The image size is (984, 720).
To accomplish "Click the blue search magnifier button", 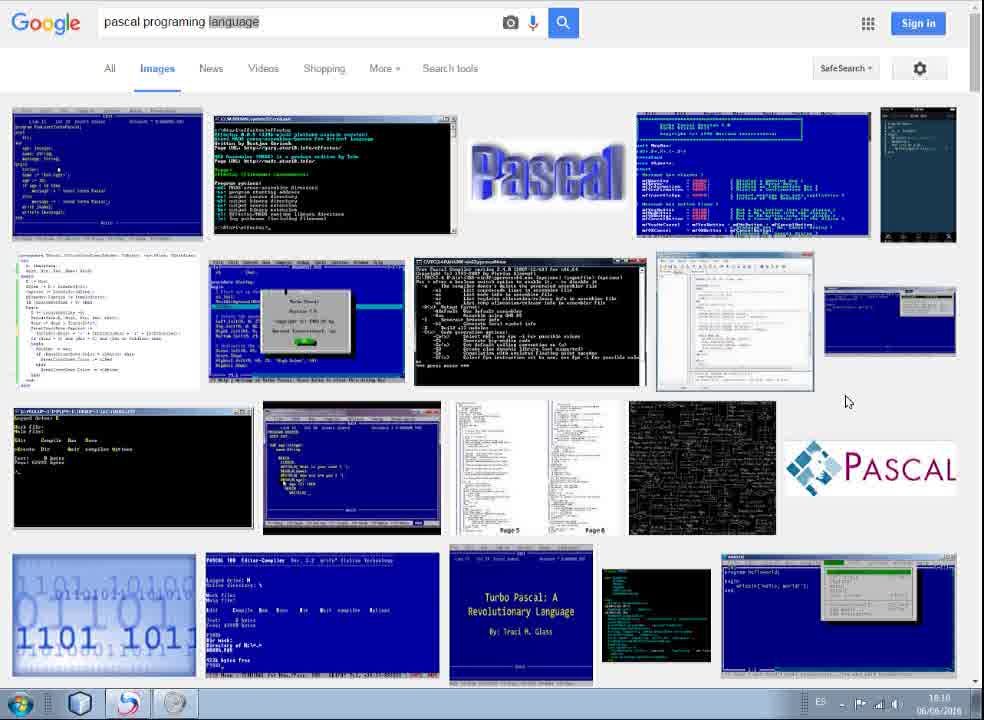I will pyautogui.click(x=563, y=23).
